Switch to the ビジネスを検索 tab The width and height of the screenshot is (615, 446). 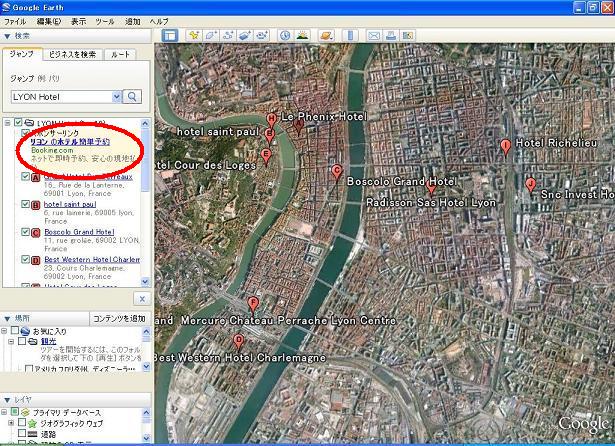73,55
